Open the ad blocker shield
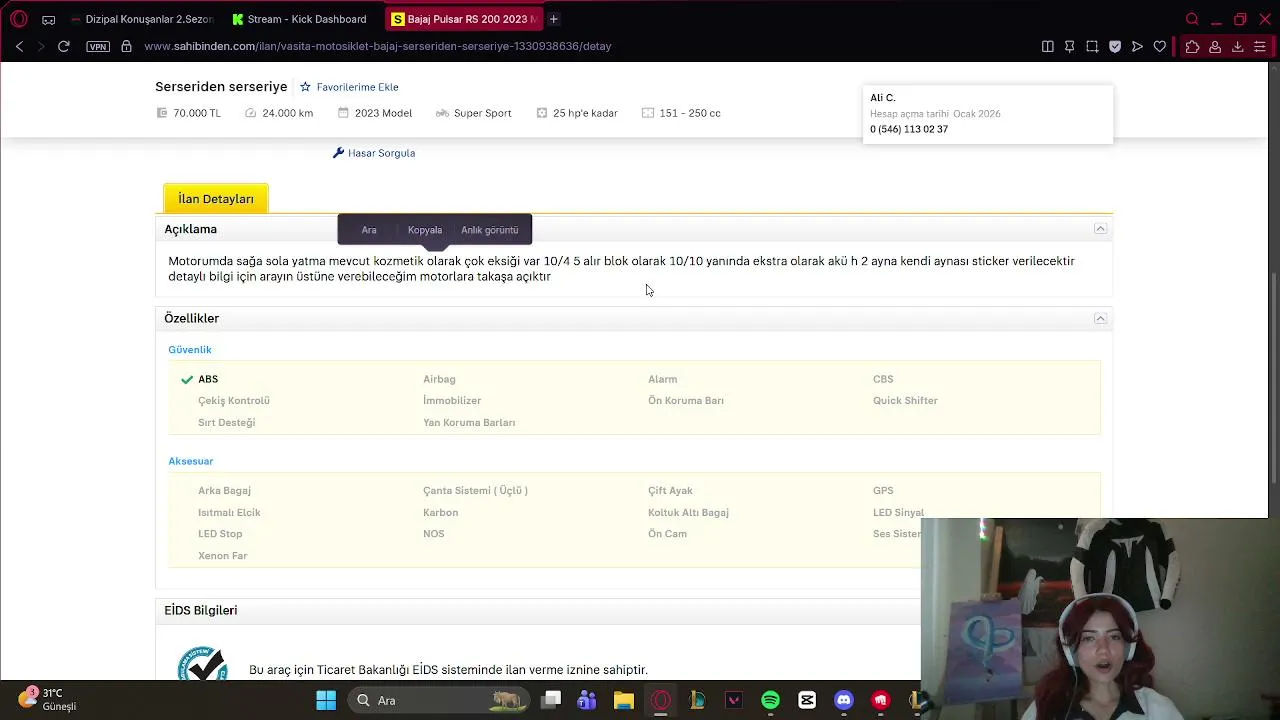The image size is (1280, 720). coord(1115,46)
